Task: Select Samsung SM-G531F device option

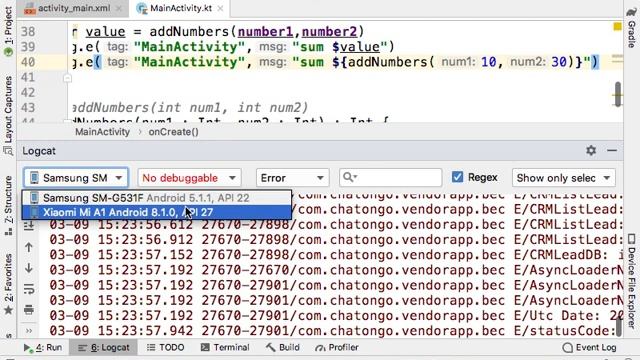Action: pos(157,198)
